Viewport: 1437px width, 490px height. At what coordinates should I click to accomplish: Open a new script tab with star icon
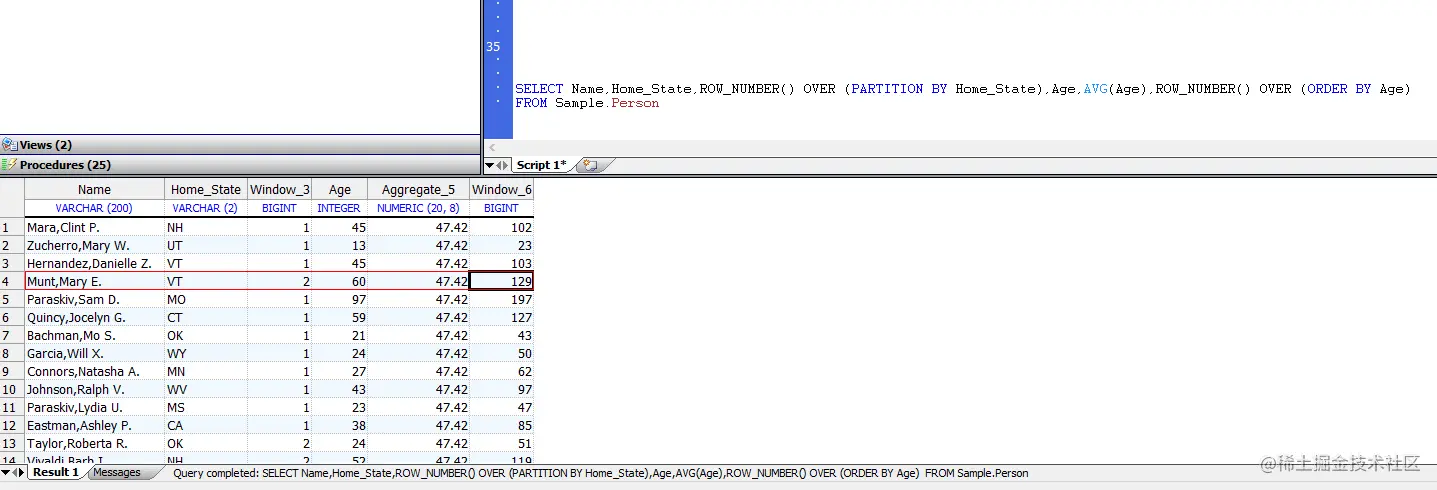coord(589,165)
